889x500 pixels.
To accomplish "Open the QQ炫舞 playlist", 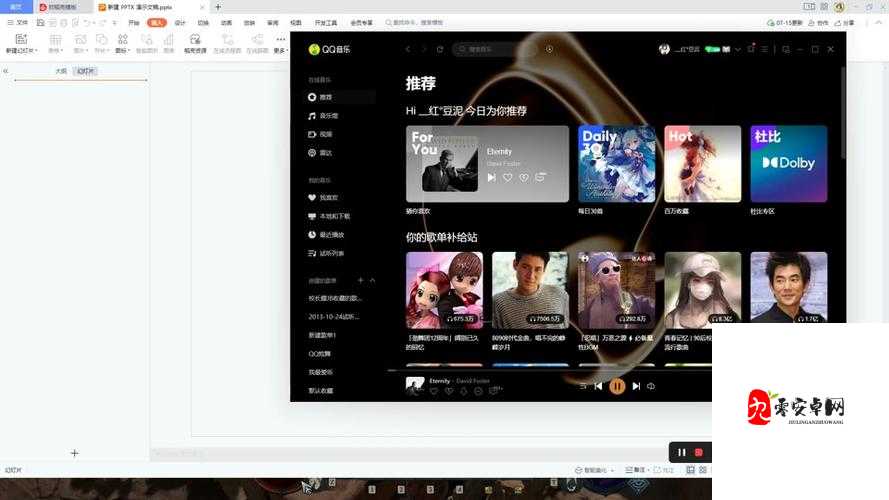I will [320, 353].
